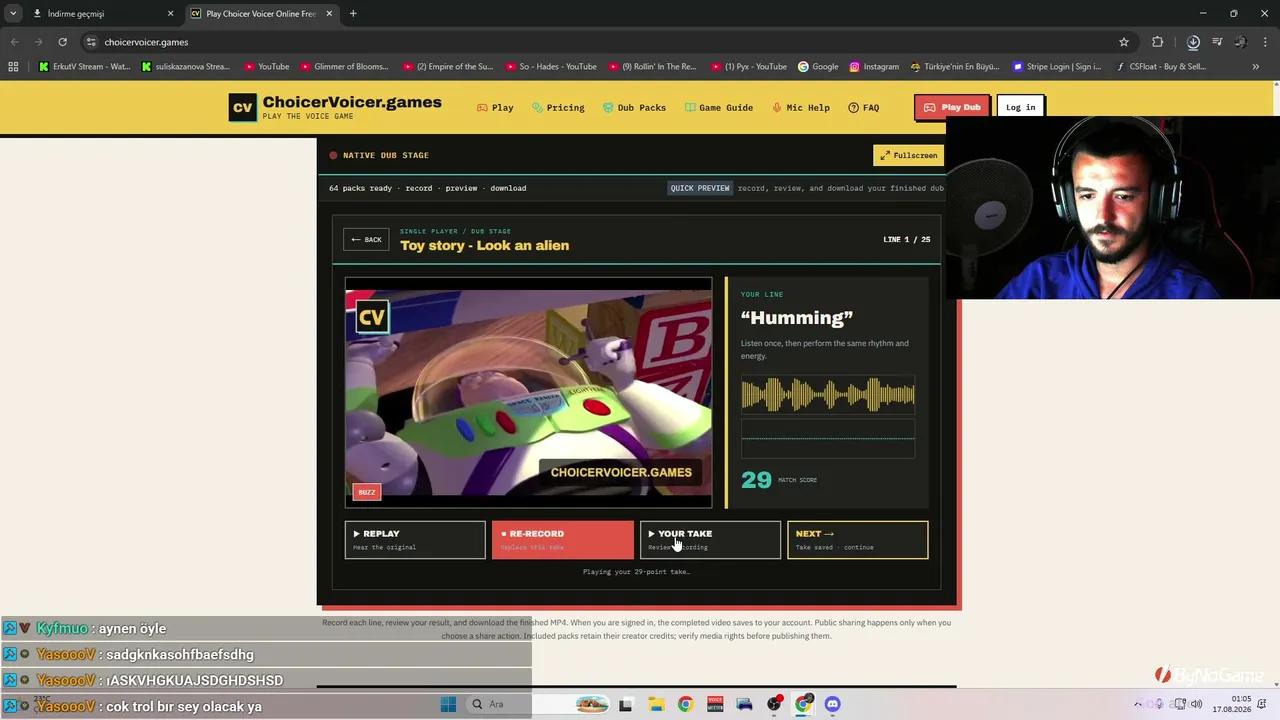The width and height of the screenshot is (1280, 720).
Task: Open ErkutV Stream bookmark
Action: [x=84, y=67]
